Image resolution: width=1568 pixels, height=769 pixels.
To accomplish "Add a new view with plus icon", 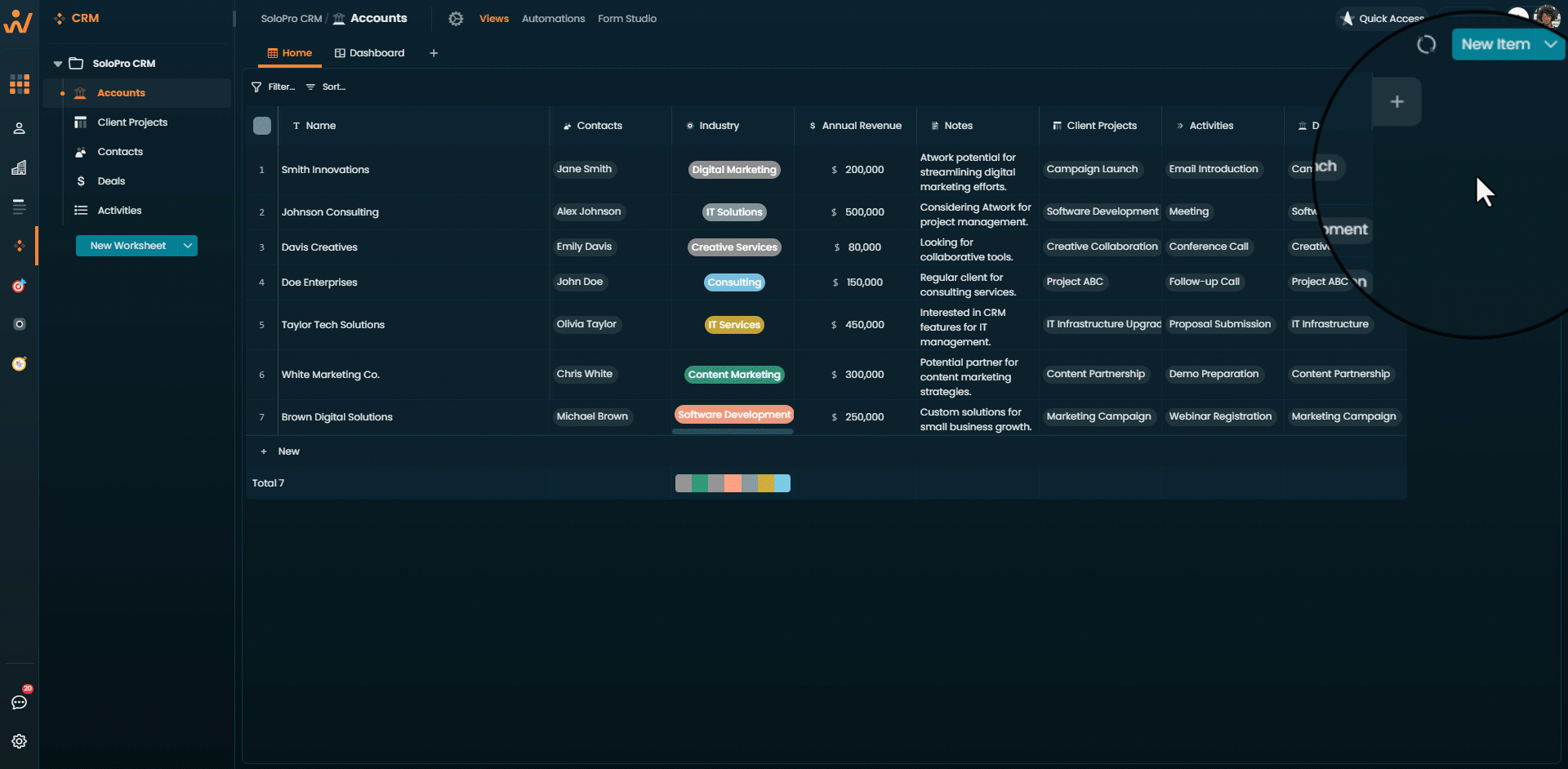I will click(434, 53).
